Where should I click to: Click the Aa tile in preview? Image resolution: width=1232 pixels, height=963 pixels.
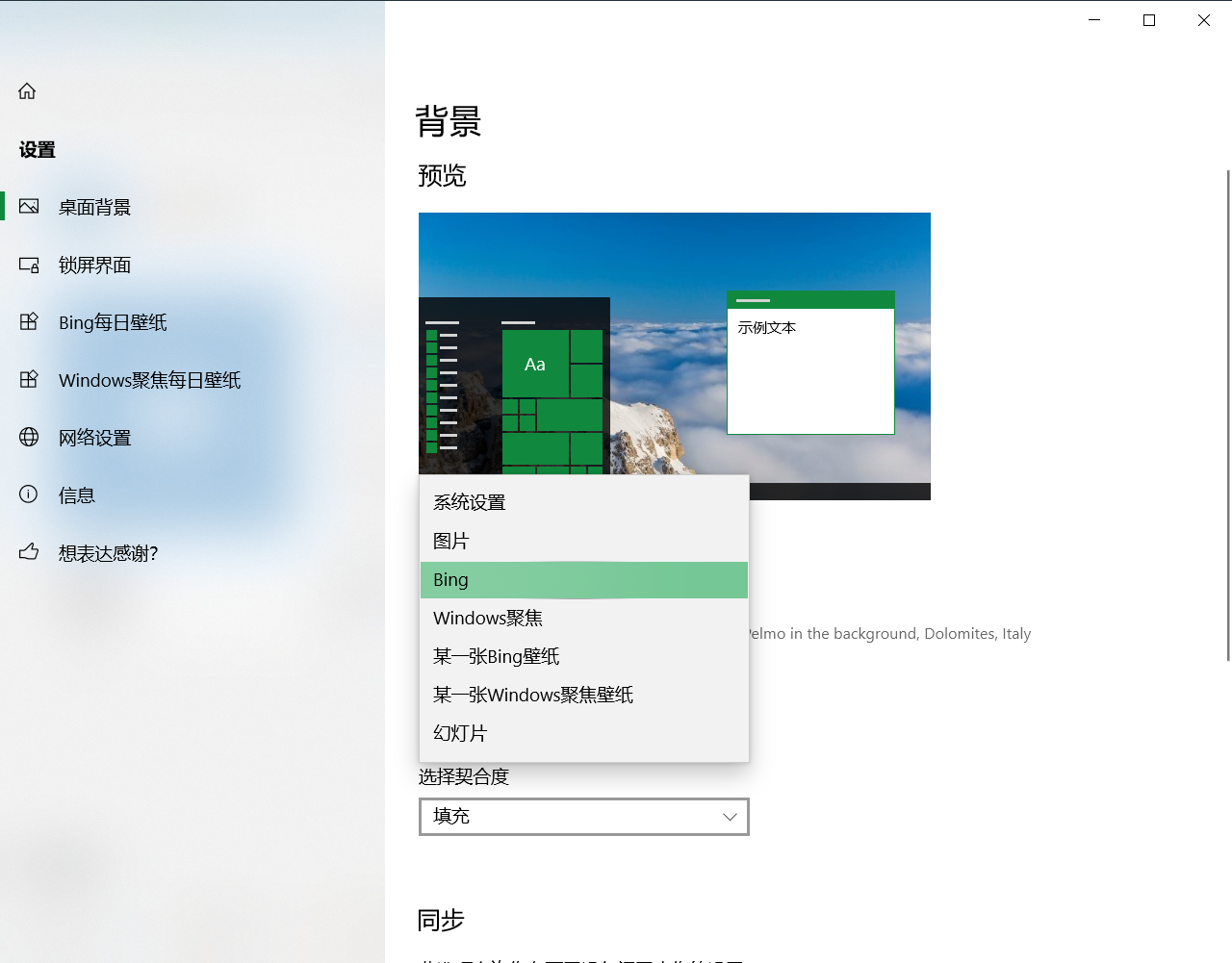pyautogui.click(x=535, y=364)
